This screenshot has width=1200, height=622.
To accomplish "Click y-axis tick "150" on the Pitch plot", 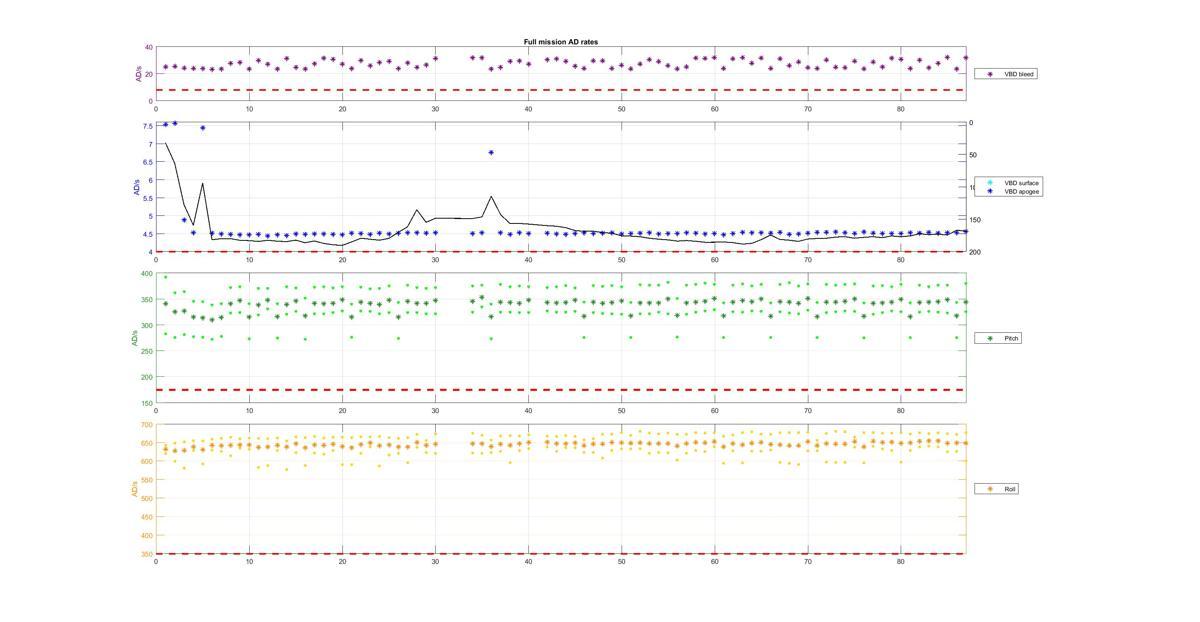I will [147, 403].
